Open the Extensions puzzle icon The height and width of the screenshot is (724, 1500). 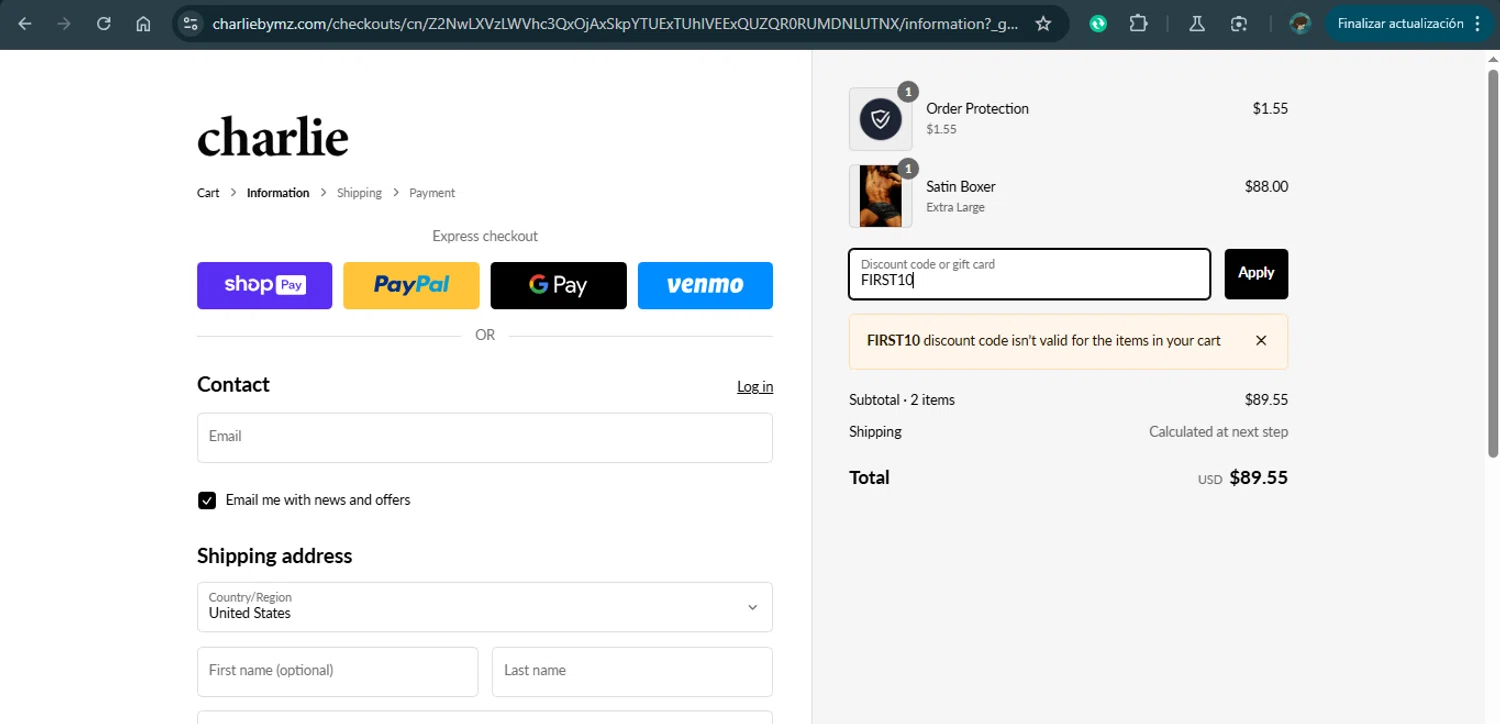tap(1138, 23)
